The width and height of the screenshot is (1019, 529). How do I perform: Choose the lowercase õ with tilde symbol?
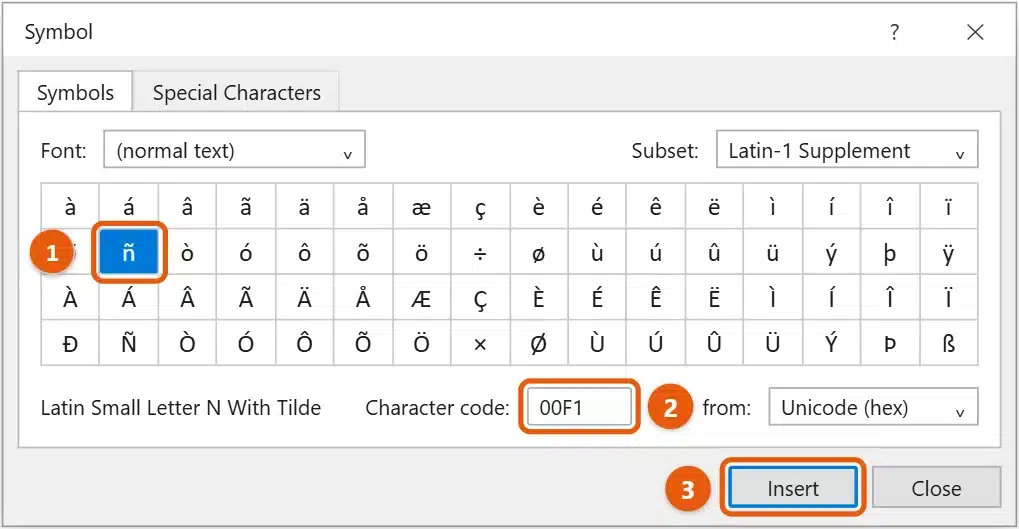363,252
